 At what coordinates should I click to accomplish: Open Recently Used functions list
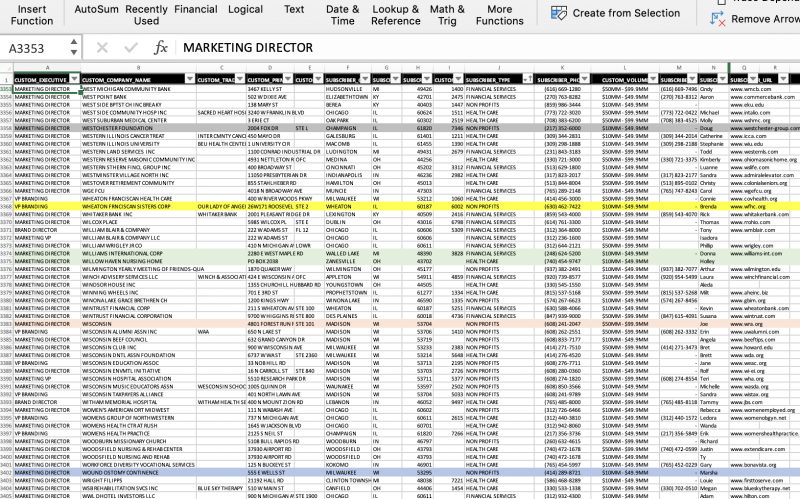[146, 15]
